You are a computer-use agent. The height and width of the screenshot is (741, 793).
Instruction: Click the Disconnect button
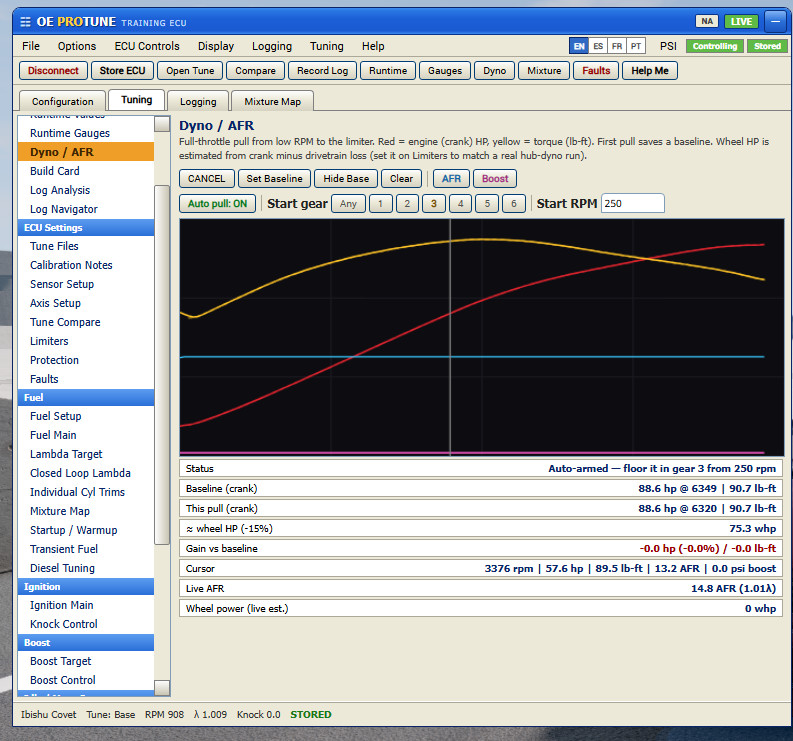tap(53, 70)
